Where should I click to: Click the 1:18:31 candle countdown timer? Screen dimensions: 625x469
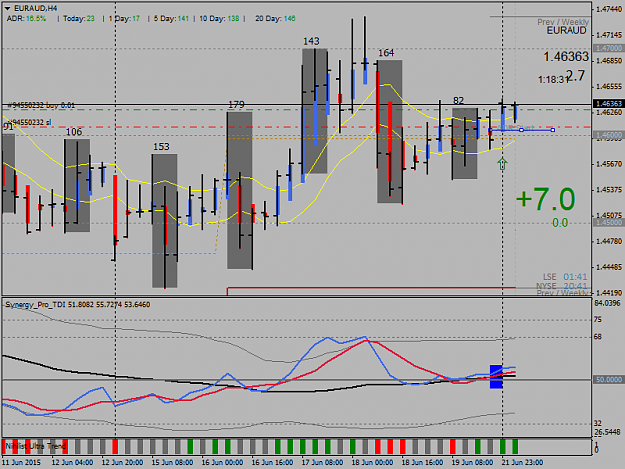click(x=552, y=80)
